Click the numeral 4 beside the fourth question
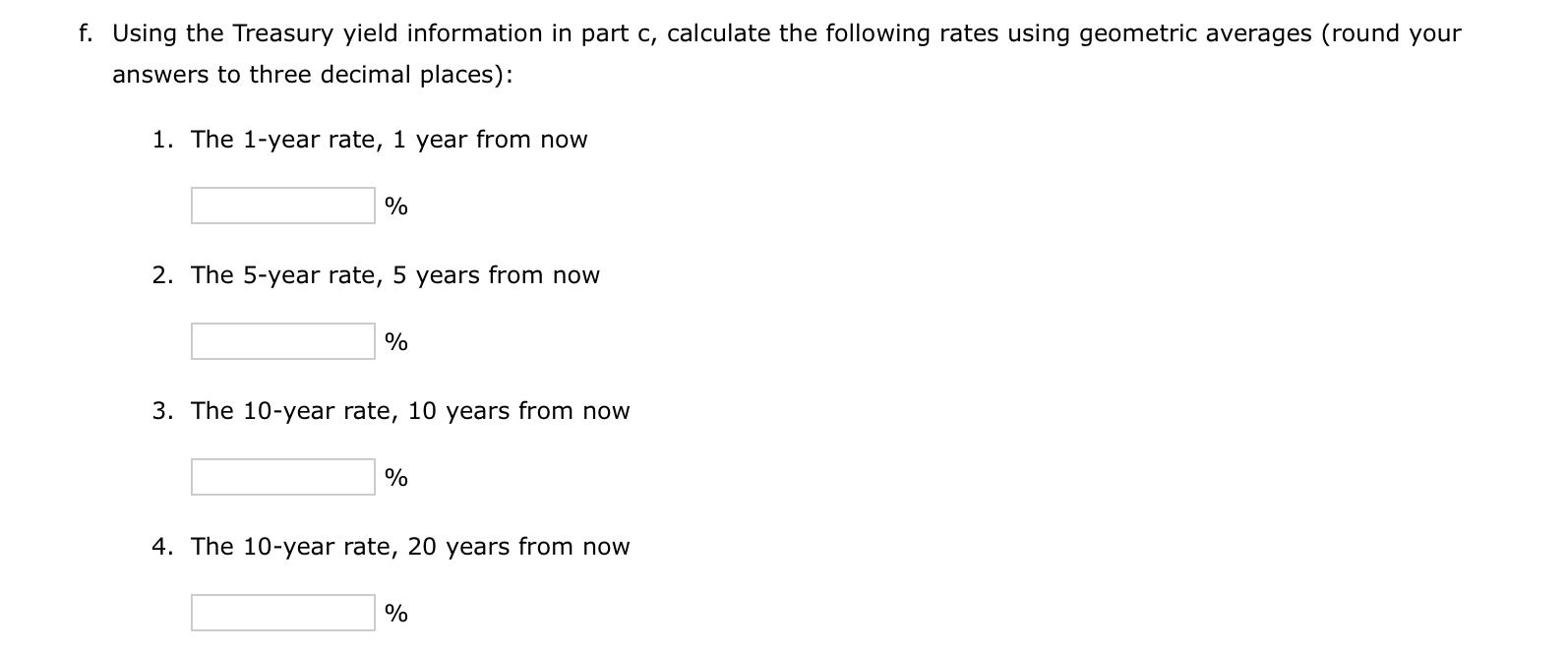Viewport: 1568px width, 651px height. [159, 547]
